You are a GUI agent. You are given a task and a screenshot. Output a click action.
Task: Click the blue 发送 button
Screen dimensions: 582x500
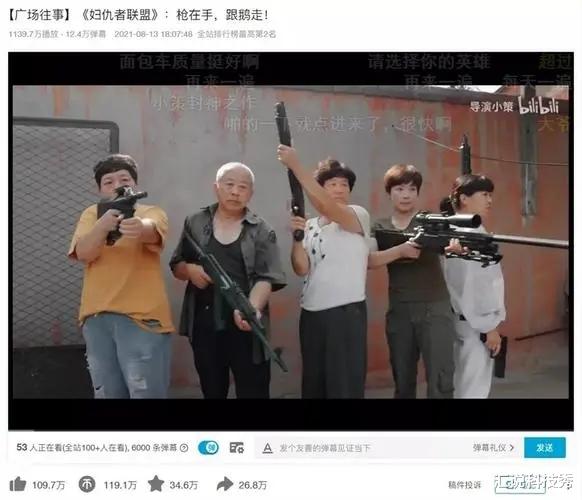pos(545,448)
